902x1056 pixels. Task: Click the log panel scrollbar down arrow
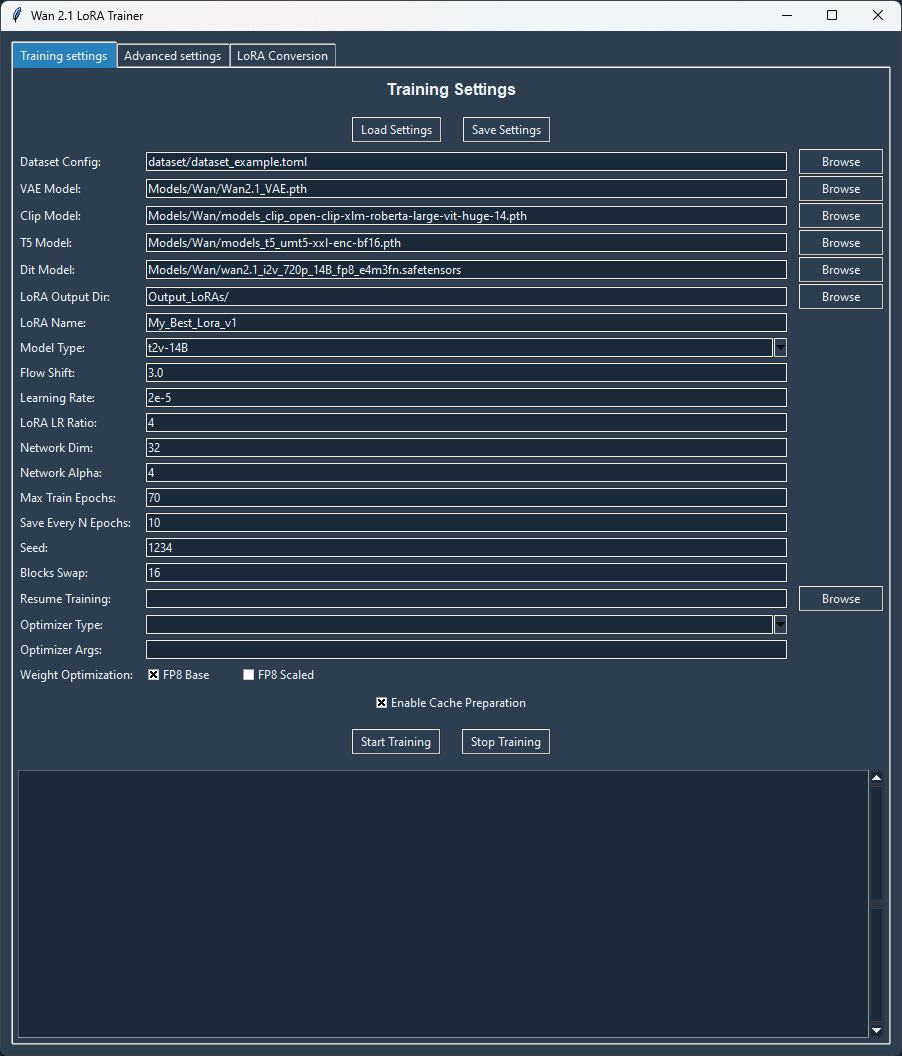point(877,1031)
